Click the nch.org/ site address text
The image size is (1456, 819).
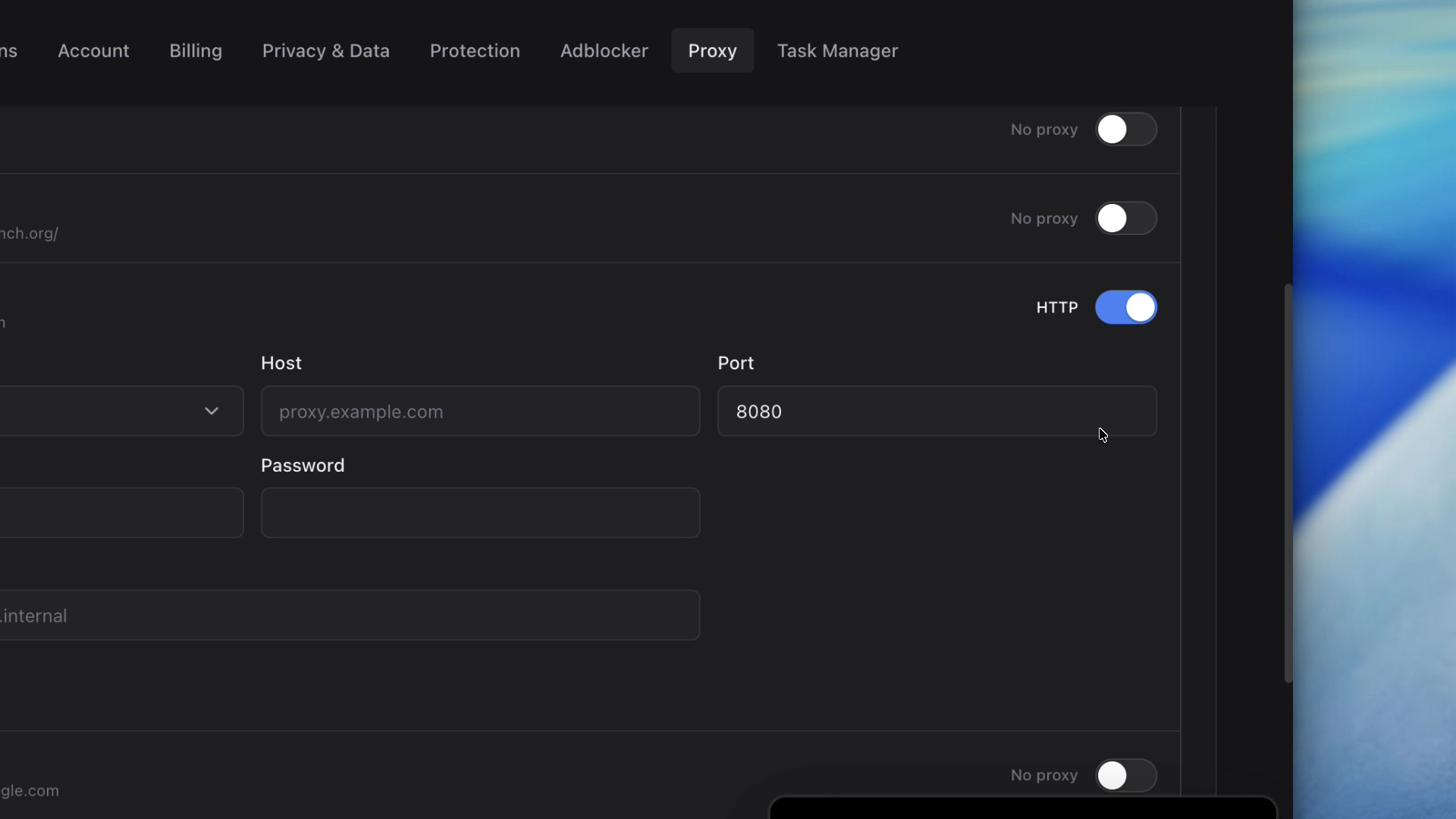tap(29, 234)
